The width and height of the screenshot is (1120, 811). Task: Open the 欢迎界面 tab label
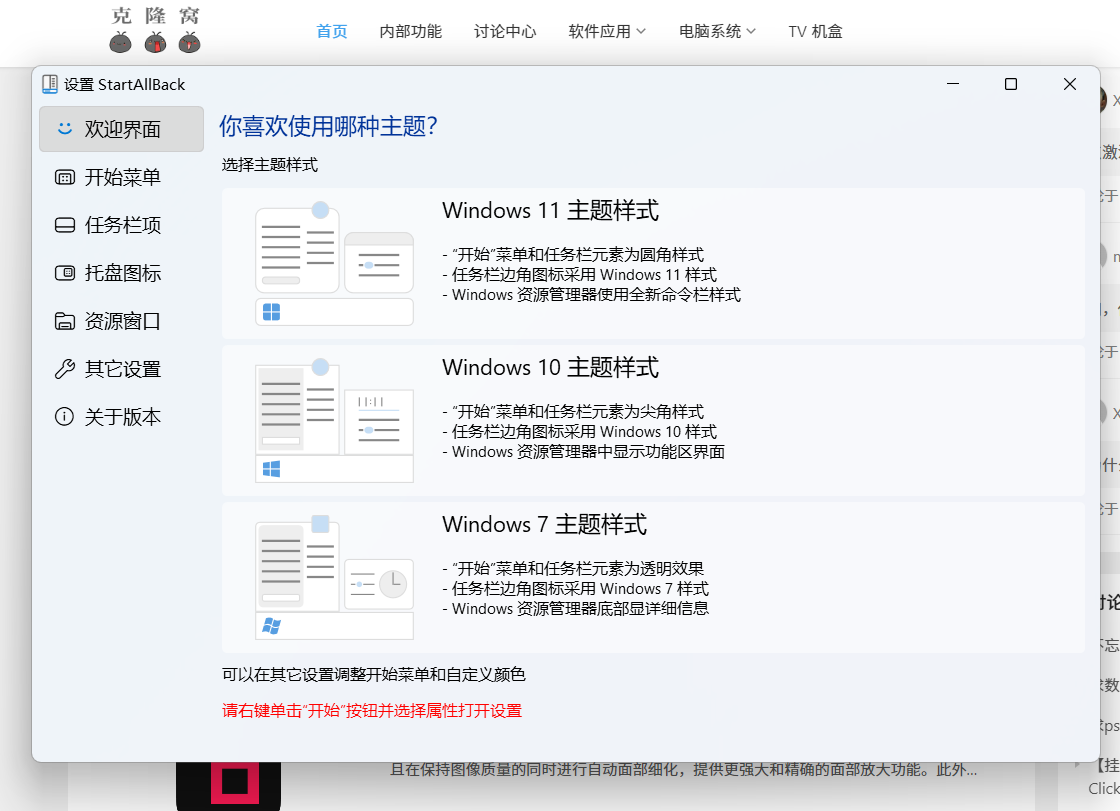(x=123, y=129)
